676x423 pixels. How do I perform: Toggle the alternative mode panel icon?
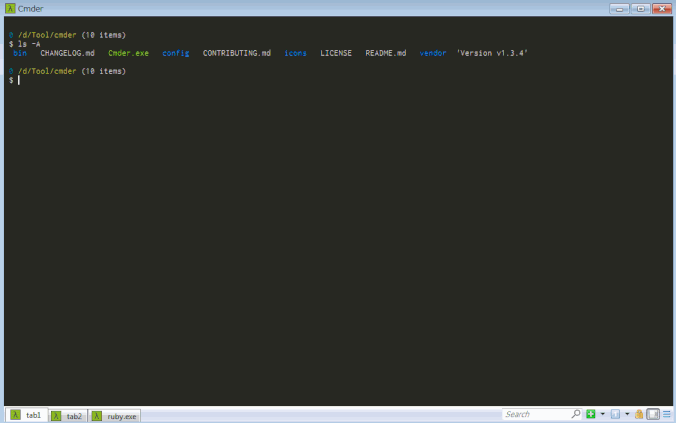(653, 414)
